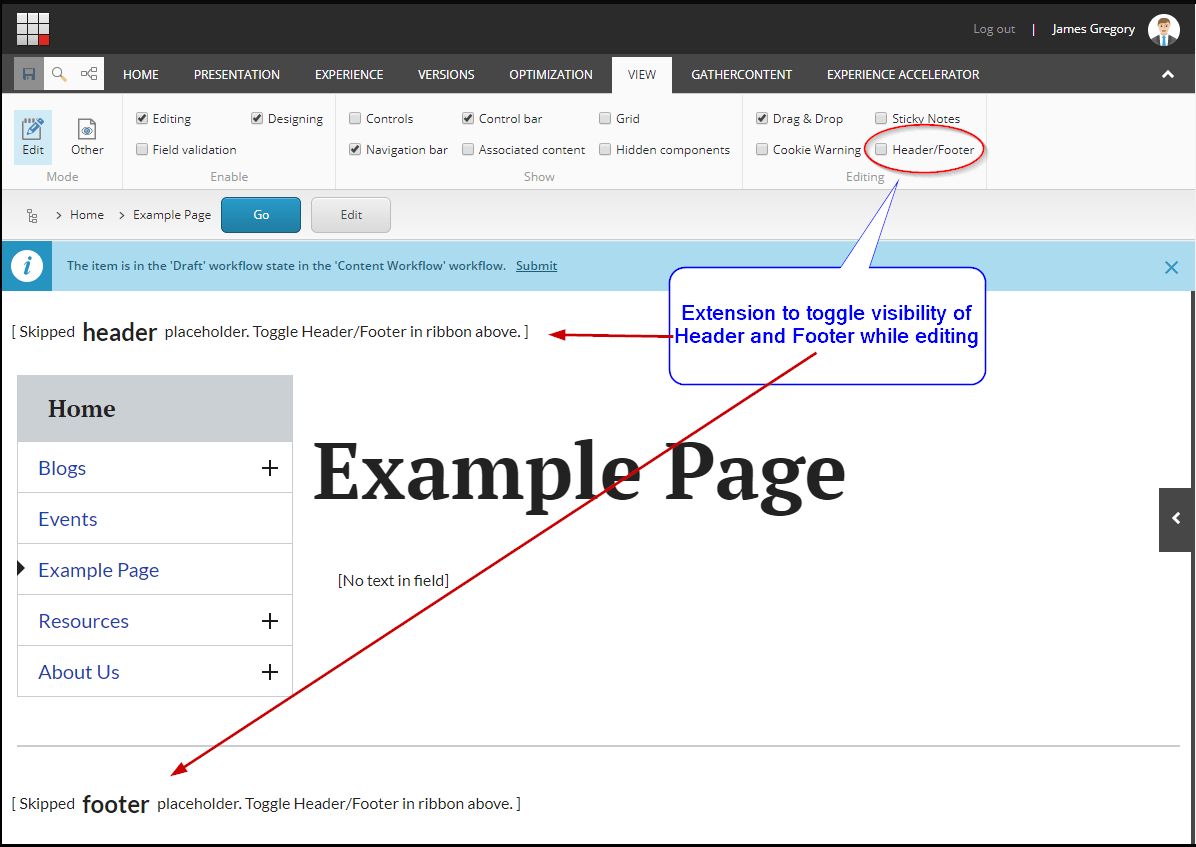Toggle the Header/Footer checkbox

881,150
